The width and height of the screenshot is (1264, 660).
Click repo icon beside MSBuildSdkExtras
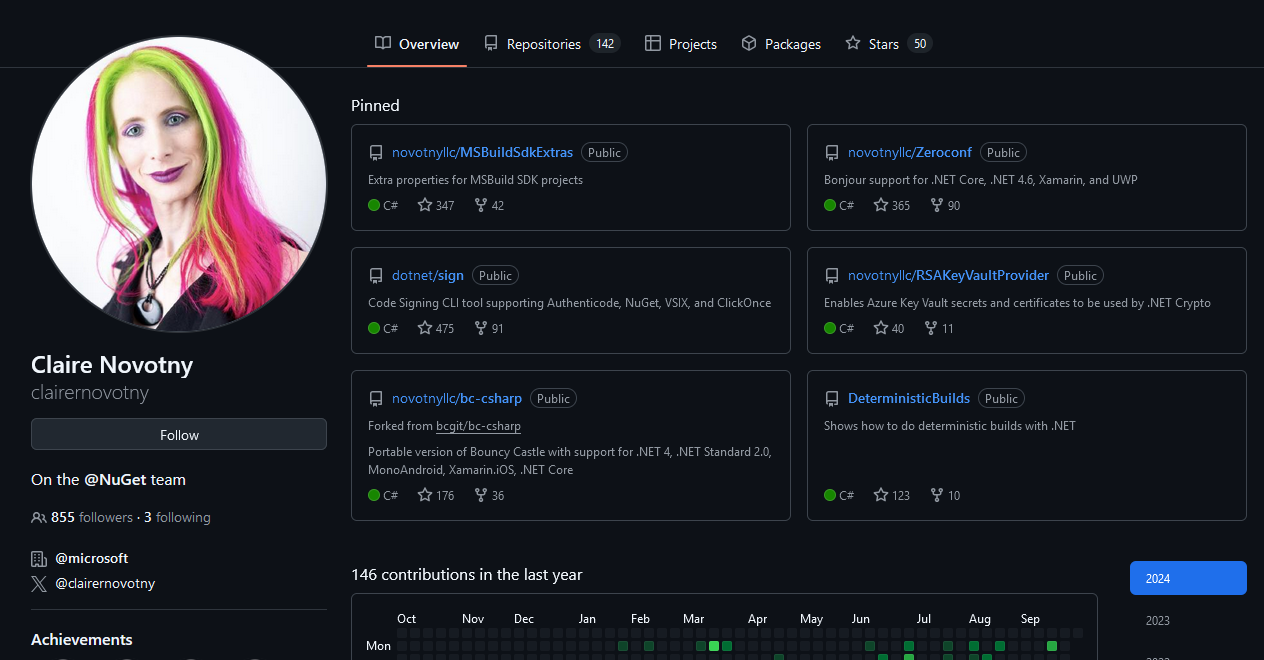coord(376,153)
